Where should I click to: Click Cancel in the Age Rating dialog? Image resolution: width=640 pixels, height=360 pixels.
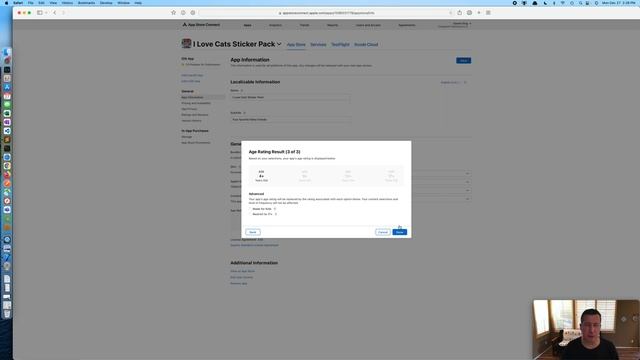tap(382, 232)
